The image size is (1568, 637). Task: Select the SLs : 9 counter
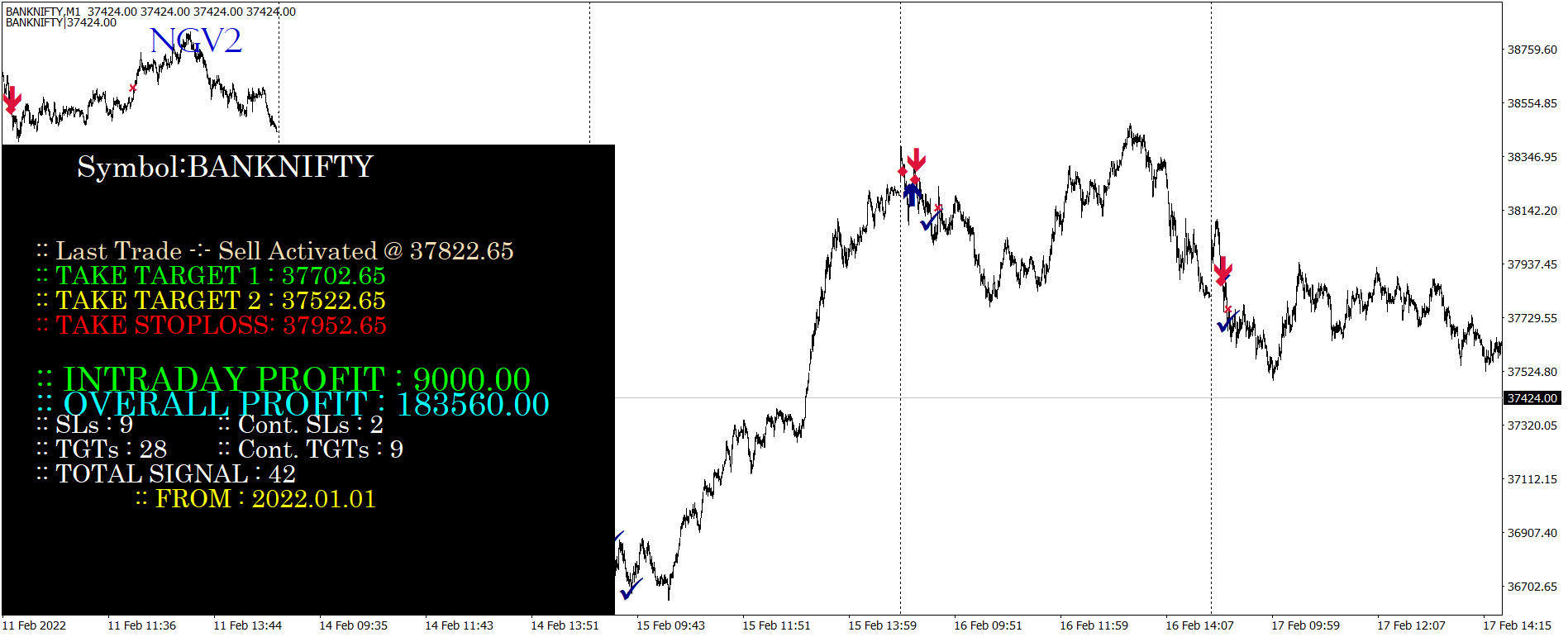point(84,425)
